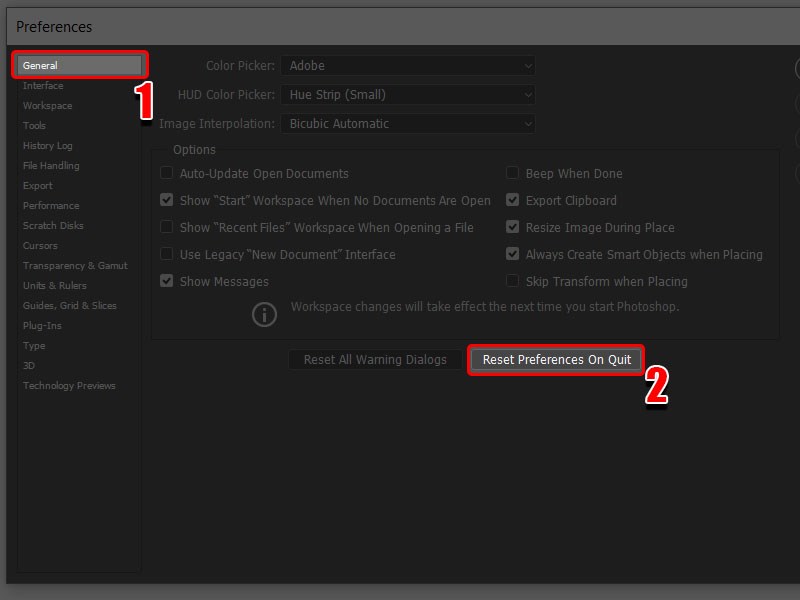Disable Export Clipboard
The width and height of the screenshot is (800, 600).
pos(513,200)
